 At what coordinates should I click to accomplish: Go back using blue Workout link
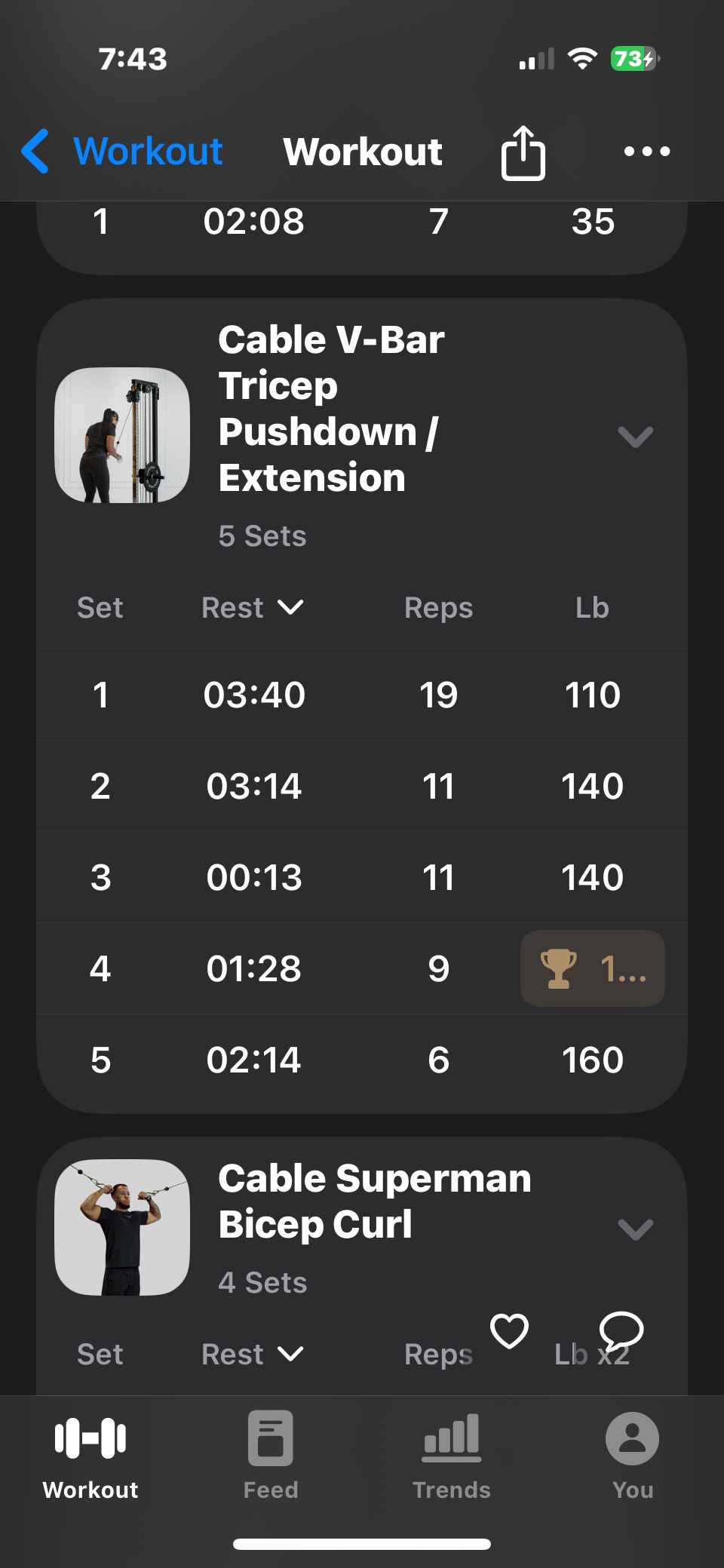point(148,152)
